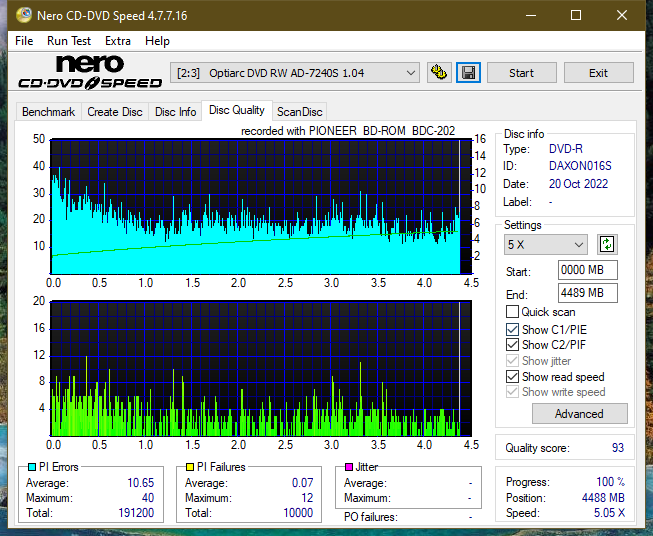This screenshot has height=536, width=653.
Task: Click PI Failures total 10000
Action: coord(298,513)
